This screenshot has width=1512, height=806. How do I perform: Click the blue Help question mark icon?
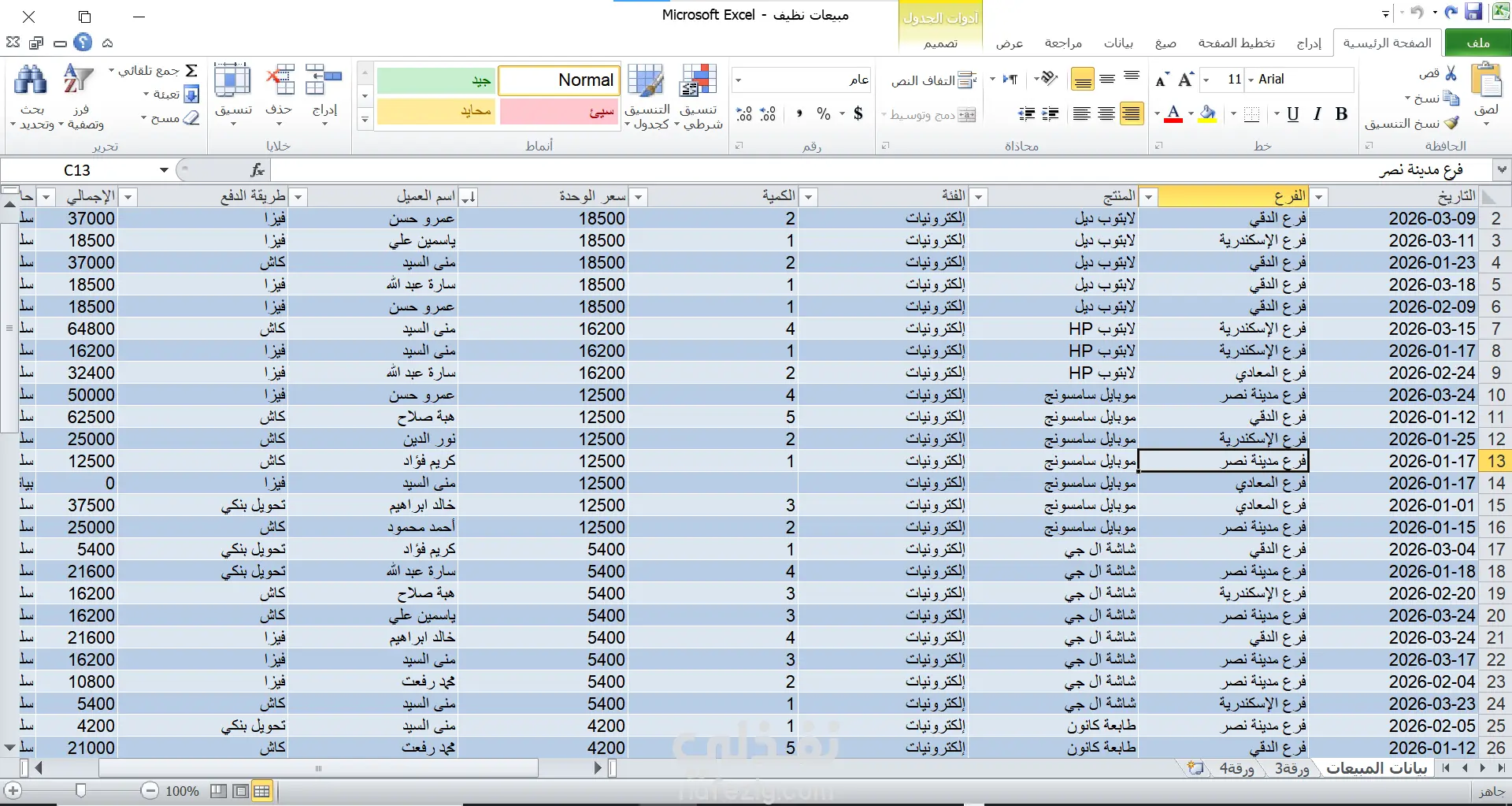(83, 43)
